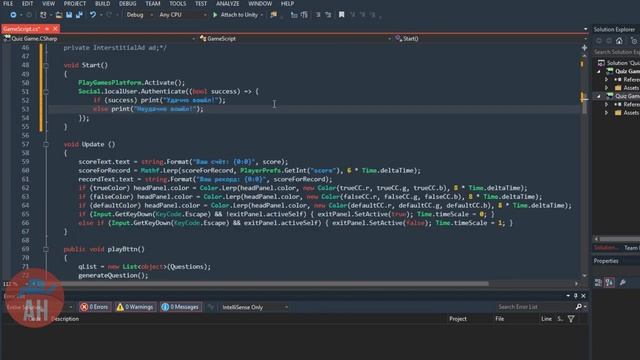
Task: Toggle the 0 Warnings filter
Action: tap(135, 307)
